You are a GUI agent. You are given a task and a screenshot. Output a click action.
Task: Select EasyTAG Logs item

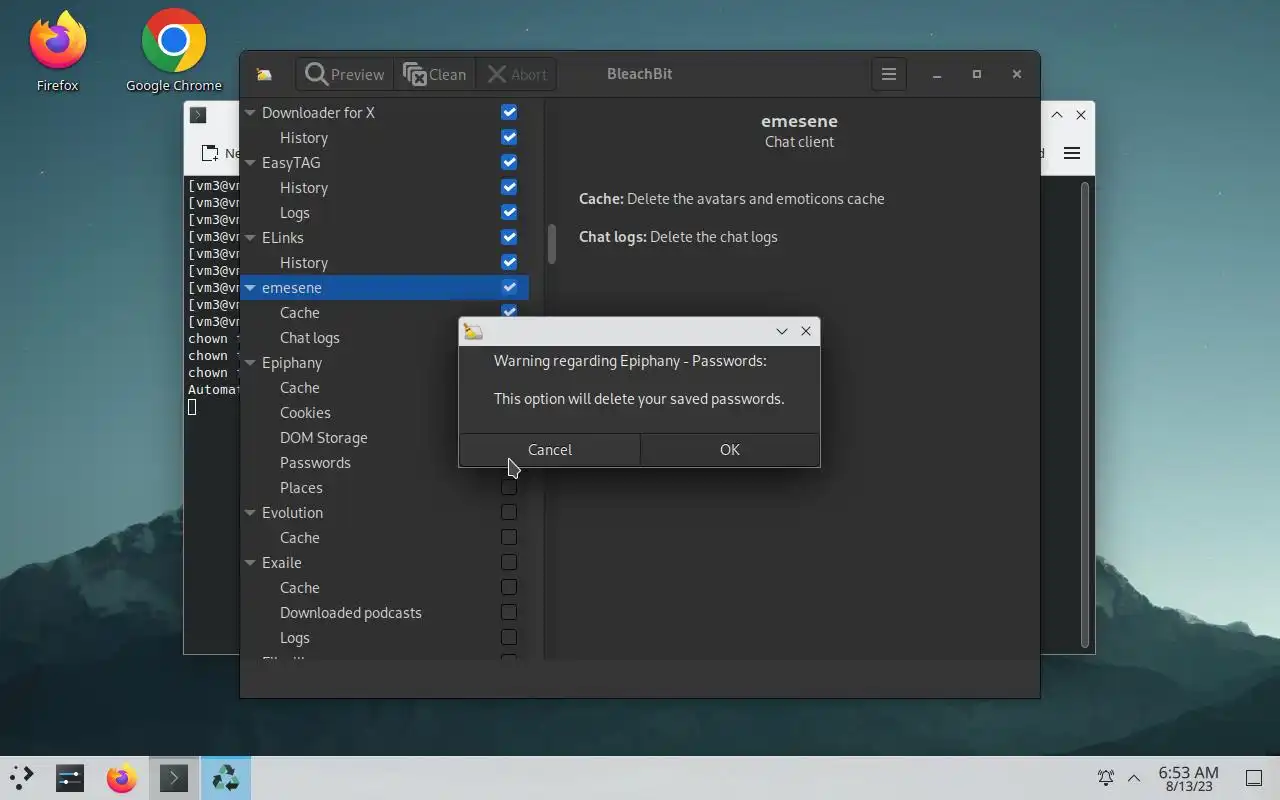[x=294, y=212]
